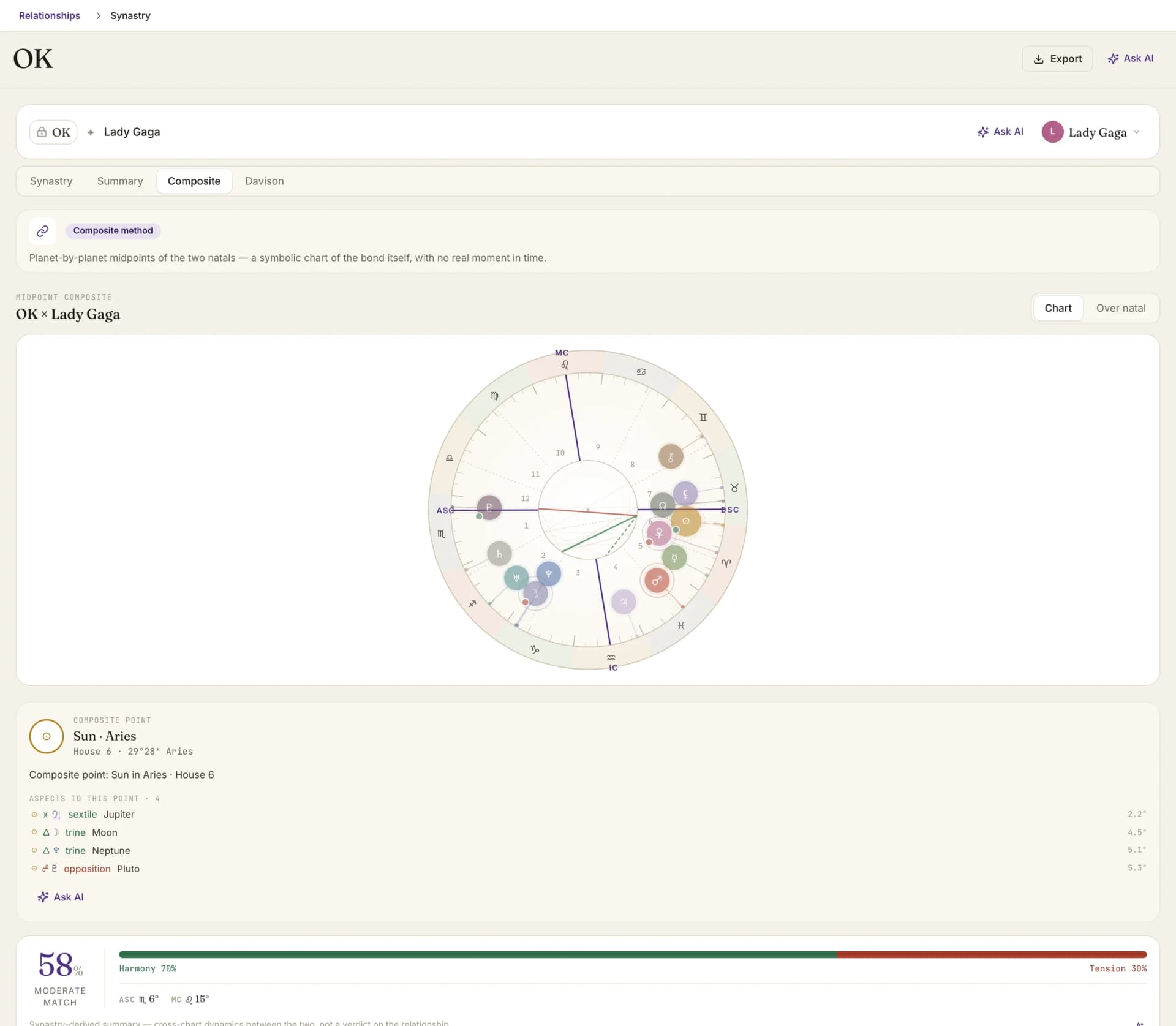Click the Lilith glyph in the chart wheel
Viewport: 1176px width, 1026px height.
point(685,493)
